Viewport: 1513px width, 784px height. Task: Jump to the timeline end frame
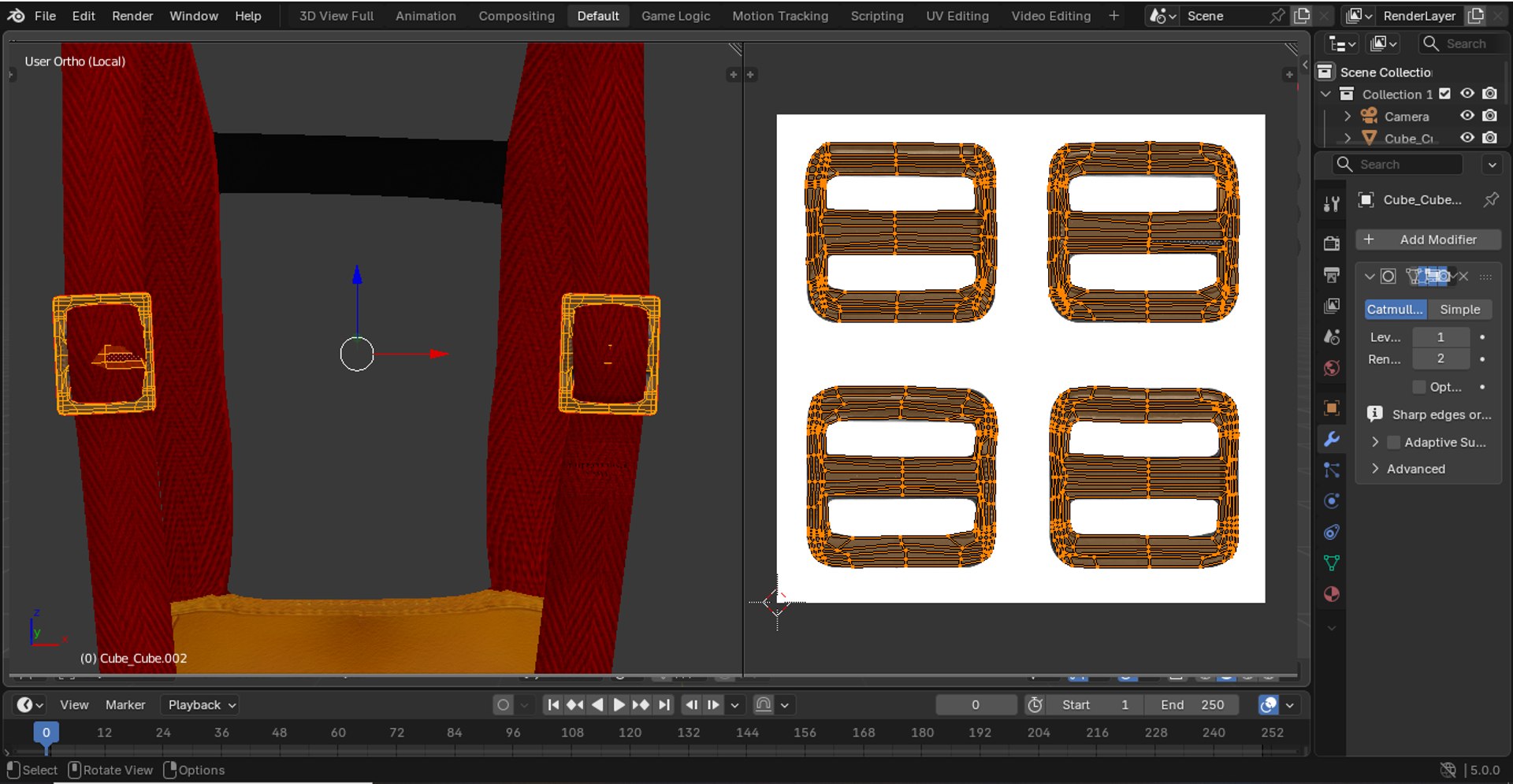click(x=664, y=704)
